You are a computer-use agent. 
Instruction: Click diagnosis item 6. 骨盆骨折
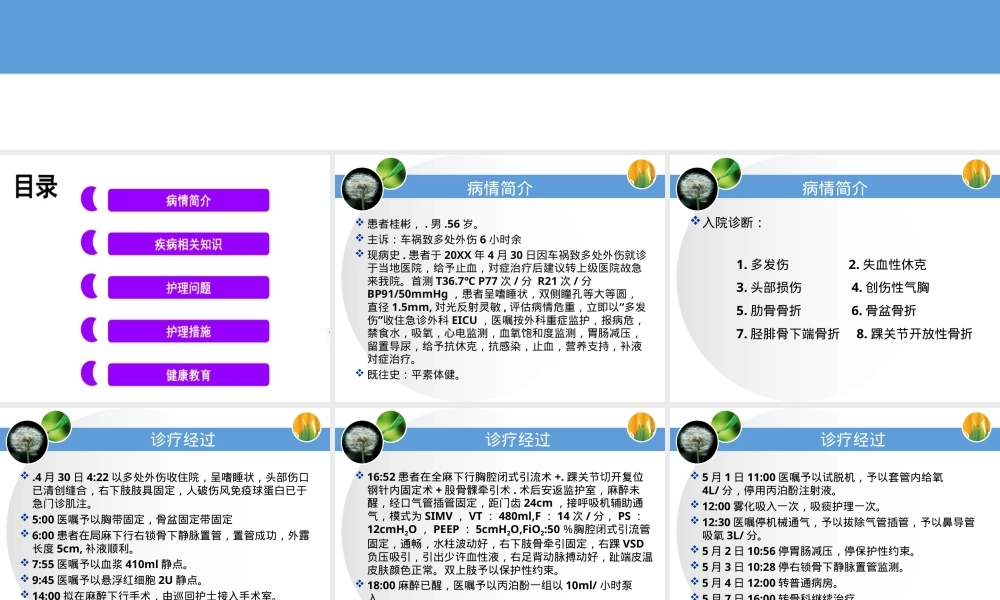[883, 311]
